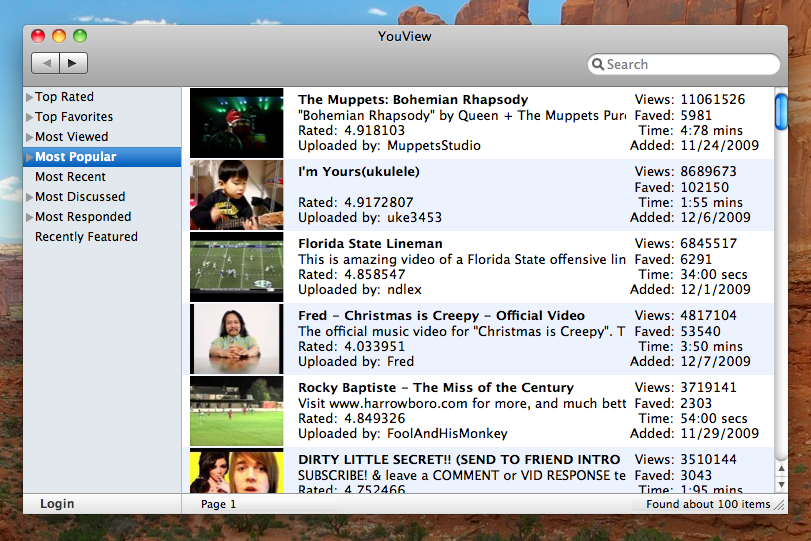Click 'Added: 12/7/2009' value

(690, 361)
